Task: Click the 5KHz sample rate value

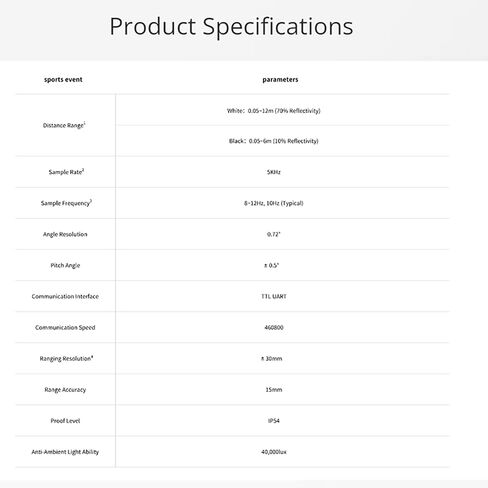Action: 273,172
